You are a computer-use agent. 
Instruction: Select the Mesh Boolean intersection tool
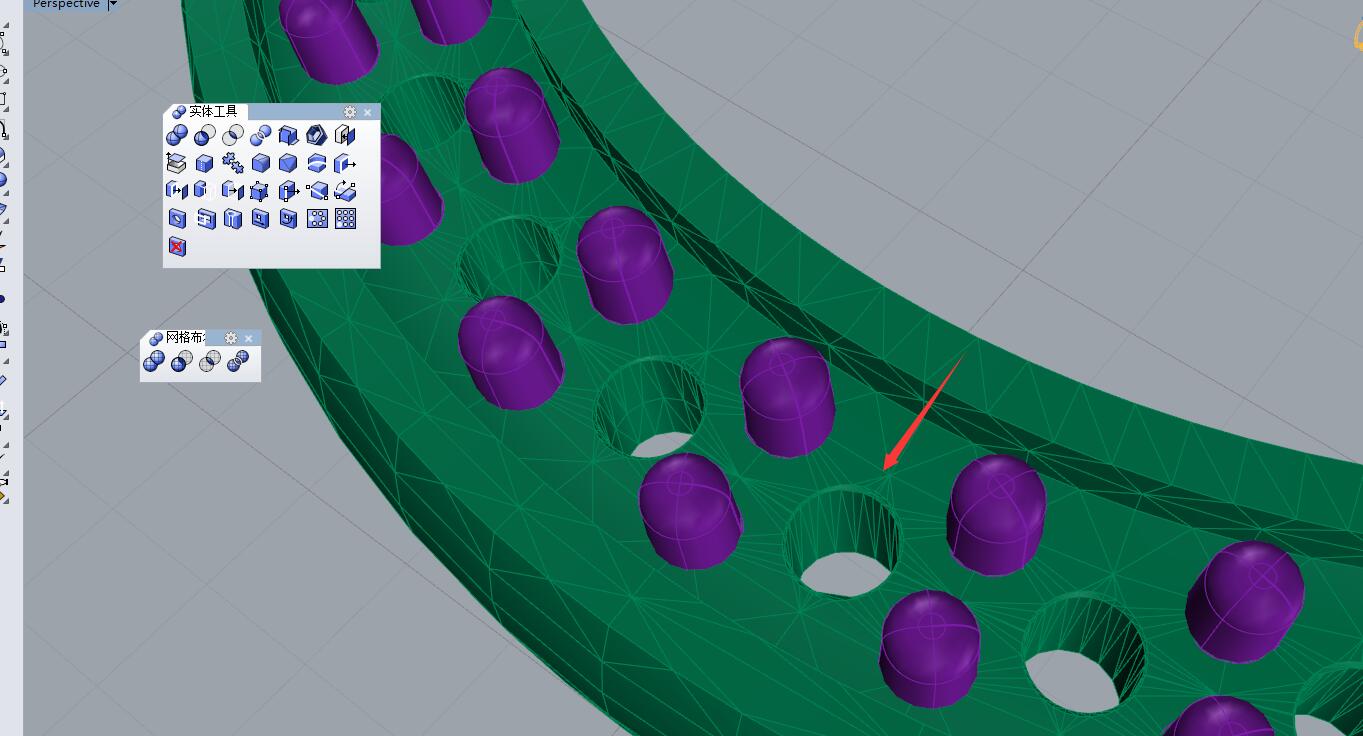209,362
